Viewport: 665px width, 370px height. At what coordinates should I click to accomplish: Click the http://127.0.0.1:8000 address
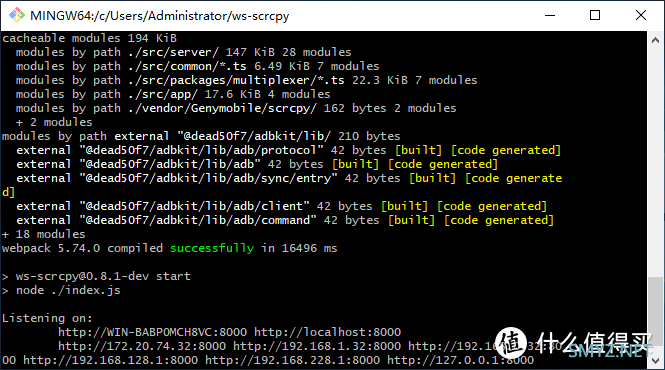coord(461,360)
